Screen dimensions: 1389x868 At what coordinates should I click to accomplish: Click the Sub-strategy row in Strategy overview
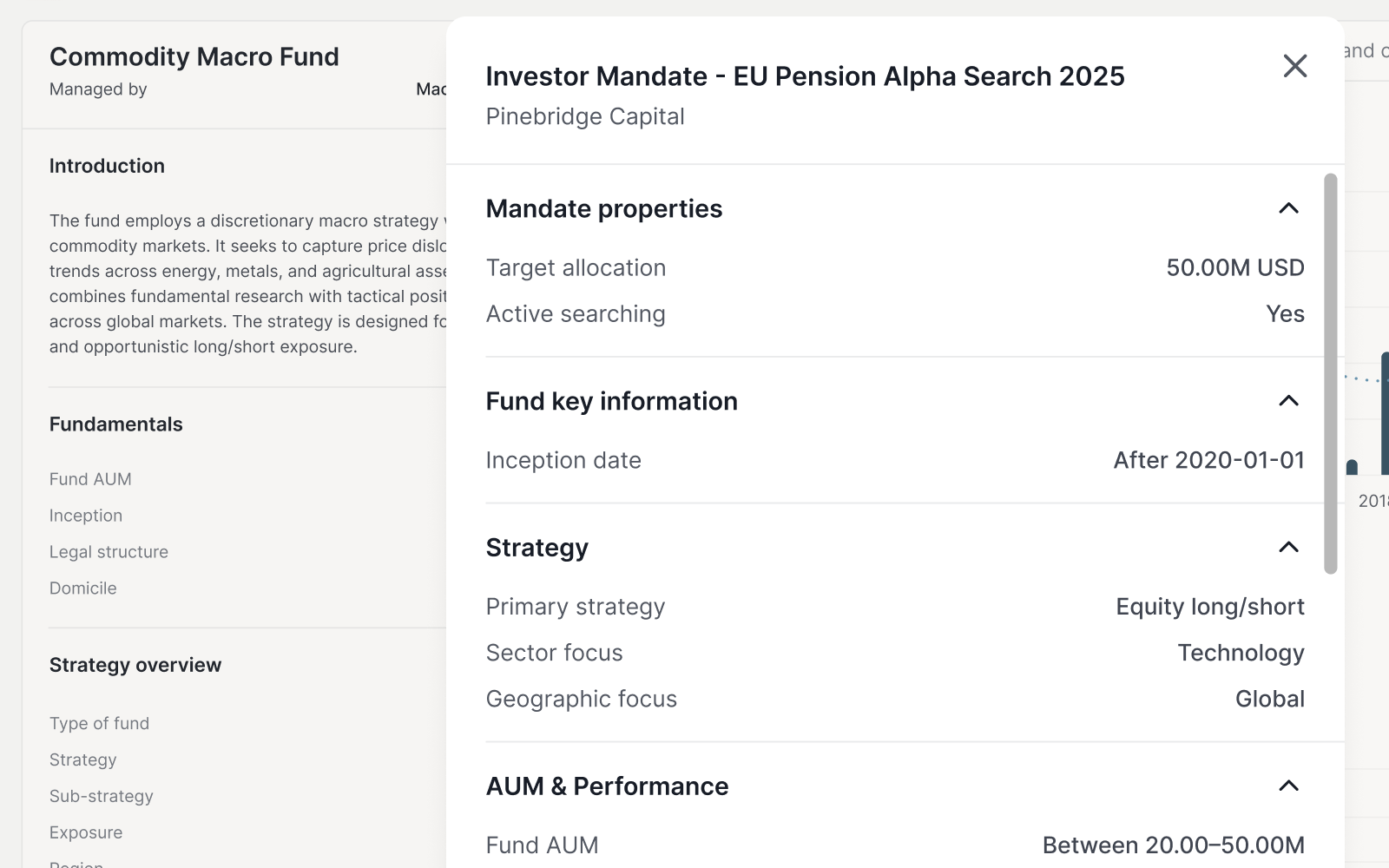click(x=101, y=796)
